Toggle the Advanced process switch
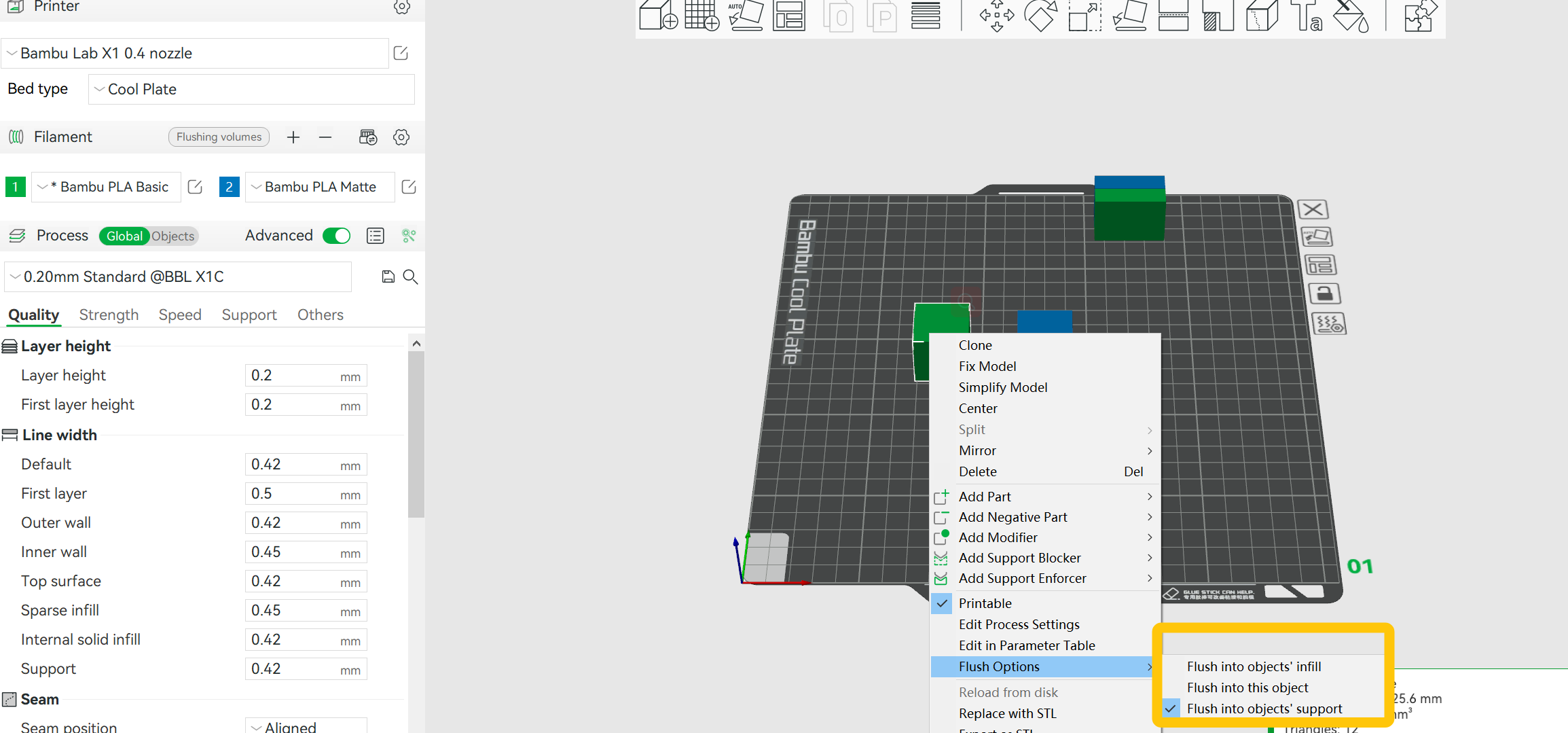This screenshot has height=733, width=1568. (x=336, y=235)
